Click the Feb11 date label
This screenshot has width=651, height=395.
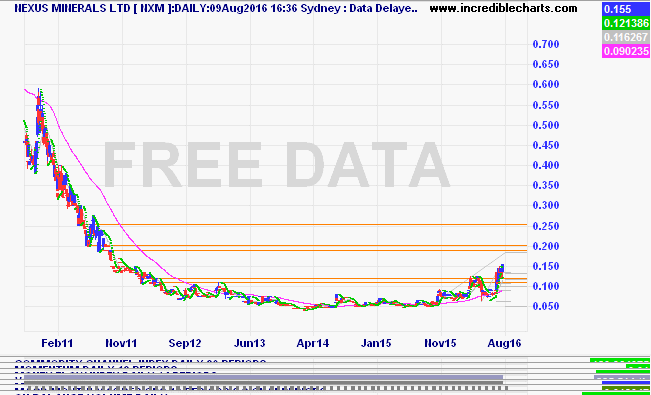pyautogui.click(x=59, y=343)
